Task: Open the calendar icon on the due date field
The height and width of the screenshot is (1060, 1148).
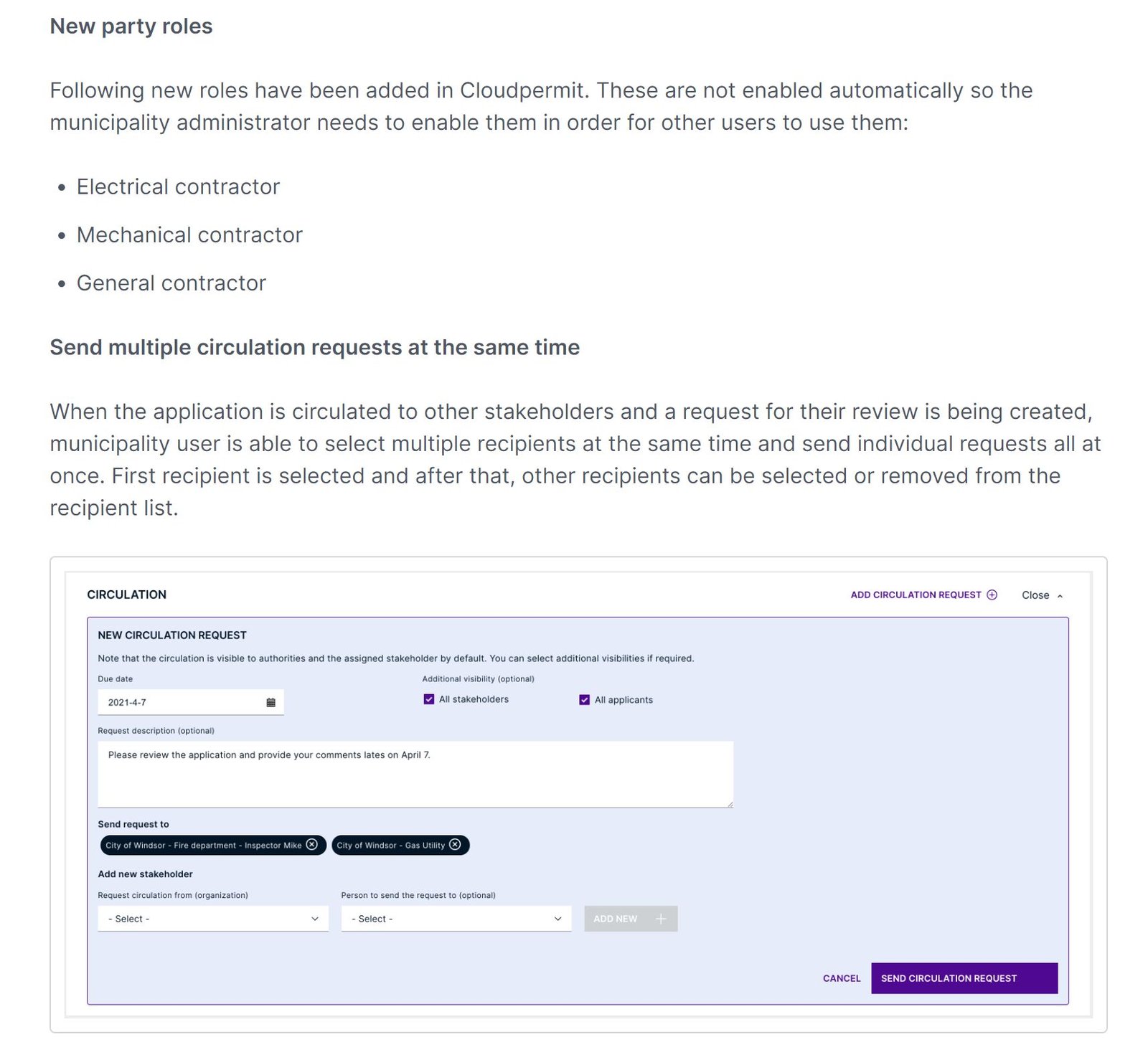Action: coord(270,701)
